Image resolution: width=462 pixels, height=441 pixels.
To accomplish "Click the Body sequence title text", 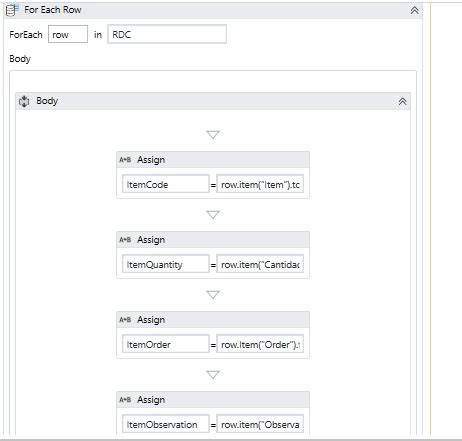I will click(x=47, y=101).
